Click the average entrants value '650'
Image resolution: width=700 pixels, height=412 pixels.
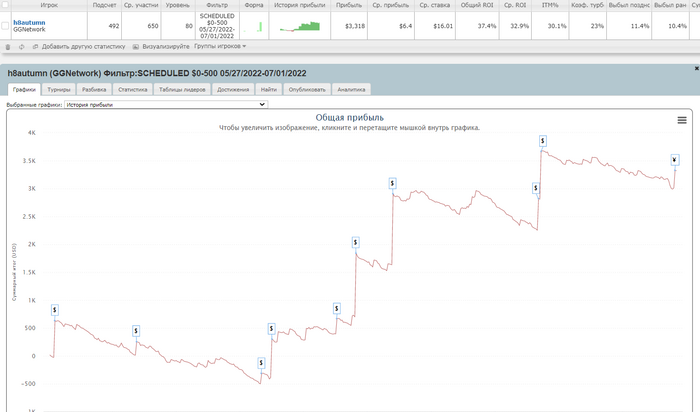153,26
